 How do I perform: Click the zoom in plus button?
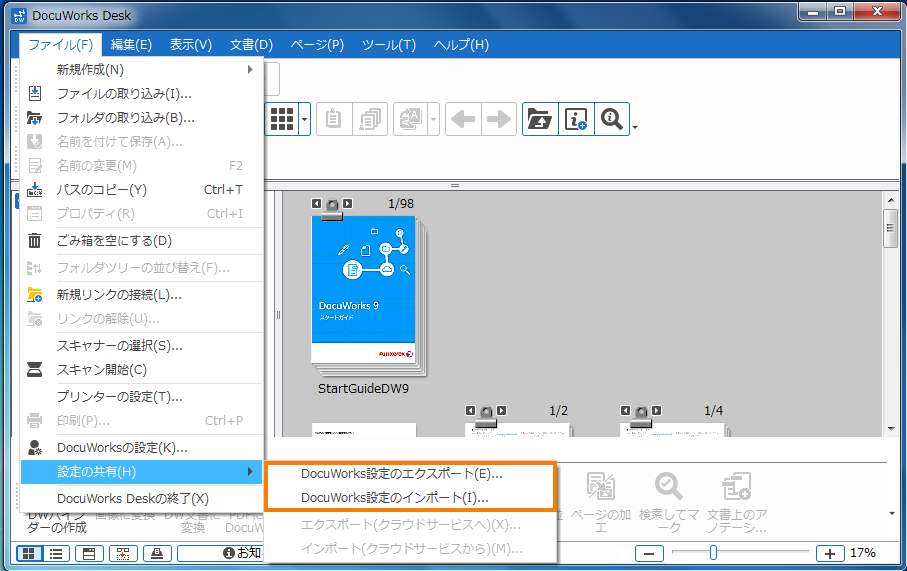[830, 554]
